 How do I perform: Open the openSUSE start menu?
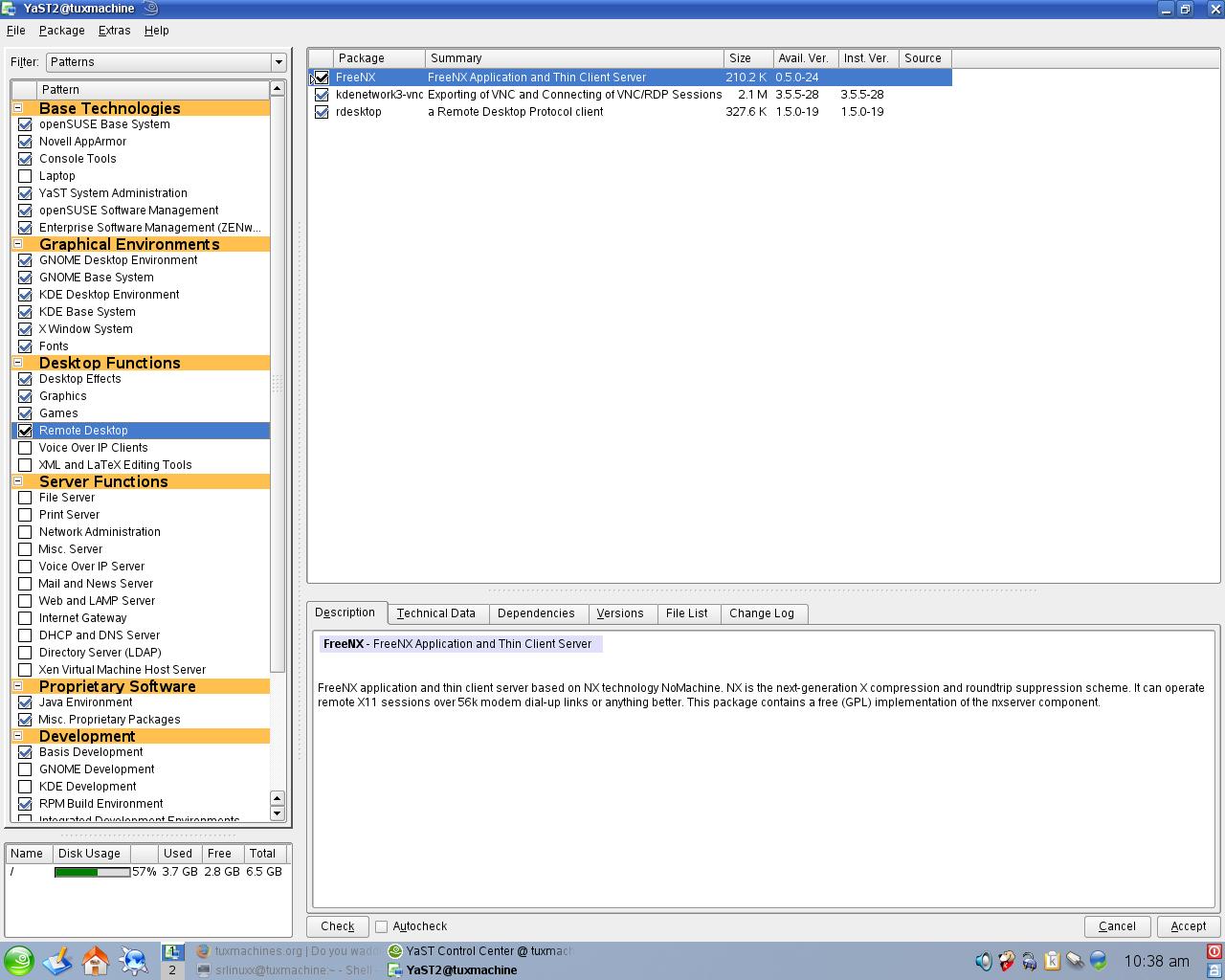[19, 961]
